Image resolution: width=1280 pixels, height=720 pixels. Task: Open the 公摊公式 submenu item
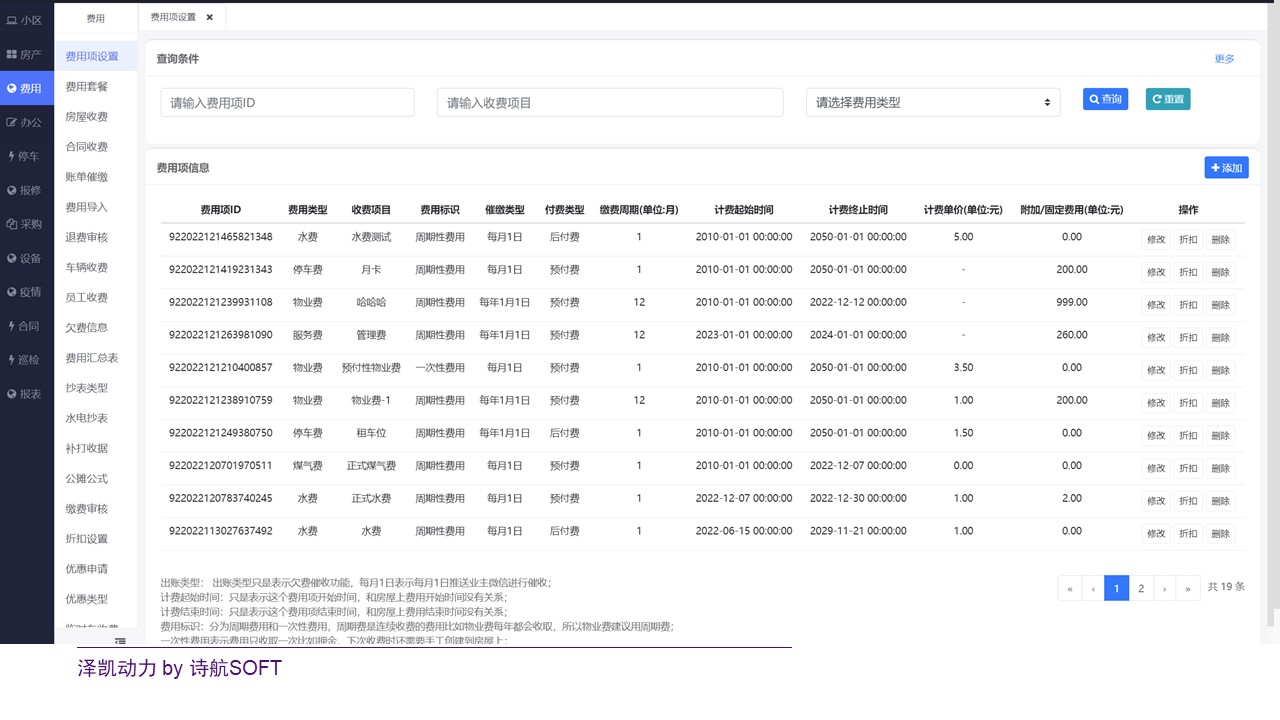(96, 478)
